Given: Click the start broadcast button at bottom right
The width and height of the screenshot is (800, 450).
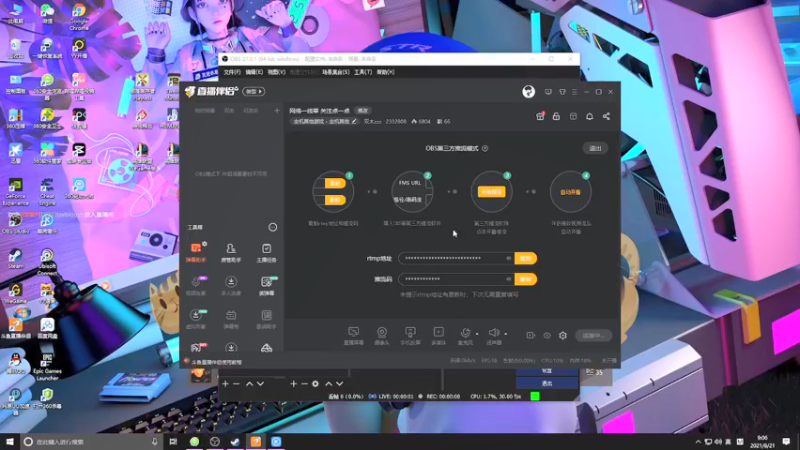Looking at the screenshot, I should coord(593,336).
